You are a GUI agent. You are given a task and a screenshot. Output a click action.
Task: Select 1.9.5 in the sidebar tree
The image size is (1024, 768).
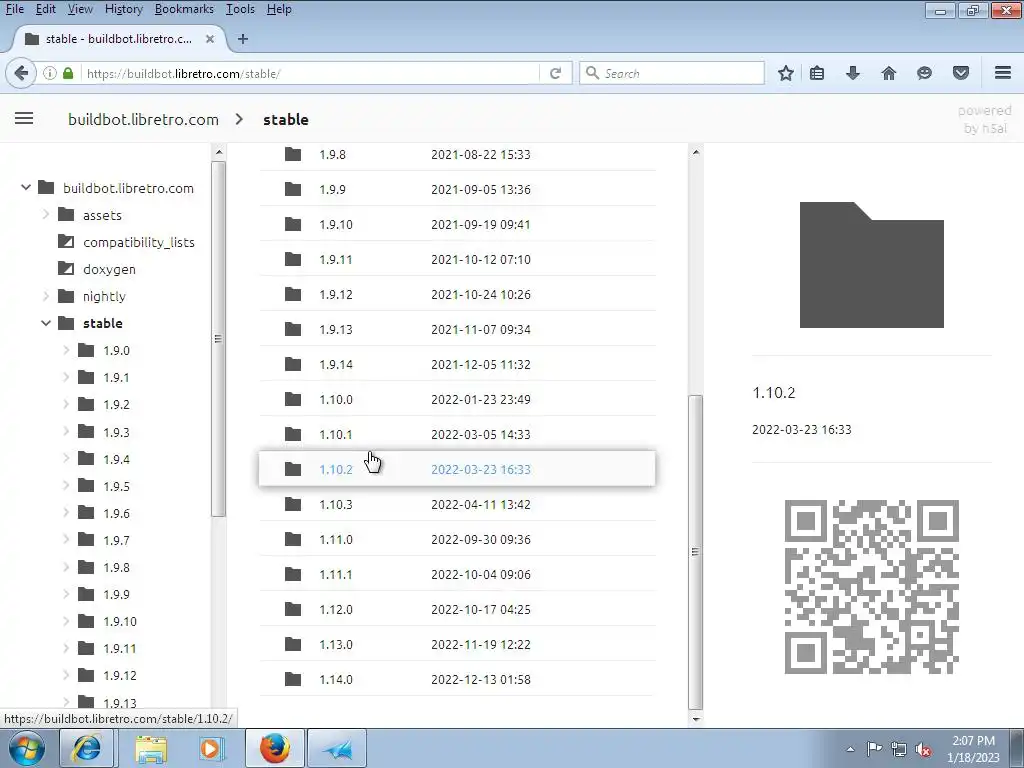tap(116, 486)
